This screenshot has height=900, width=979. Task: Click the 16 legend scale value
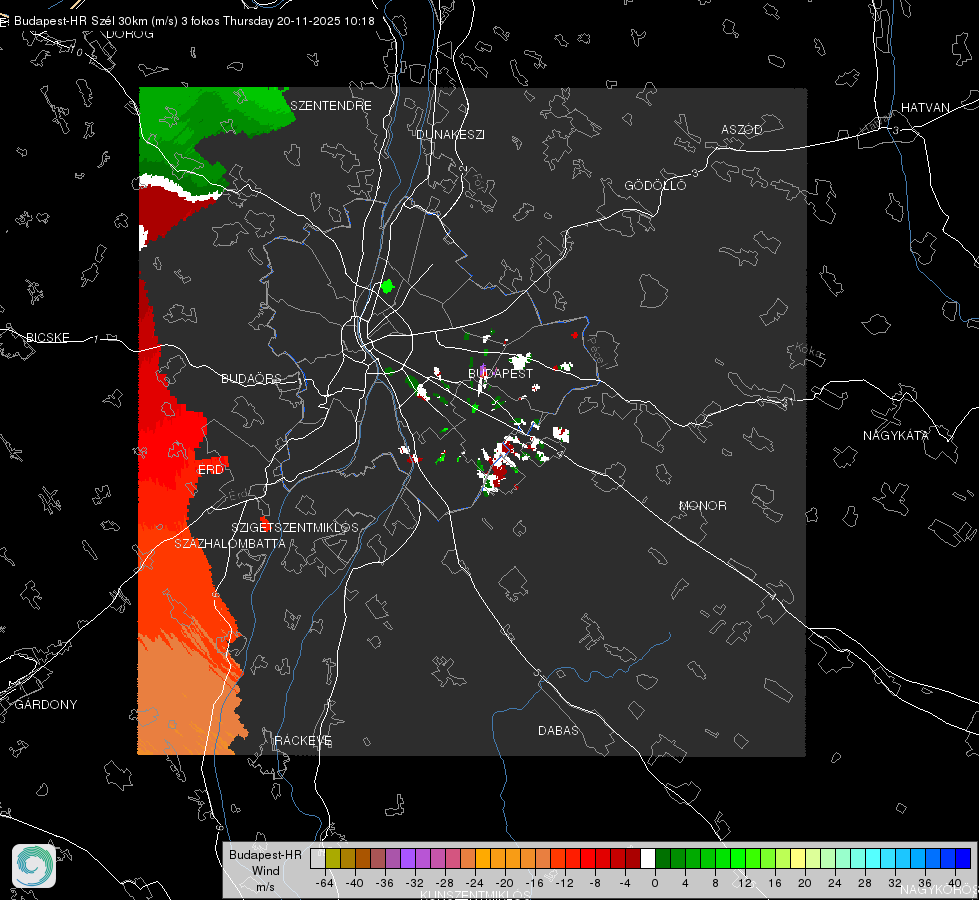click(x=775, y=883)
